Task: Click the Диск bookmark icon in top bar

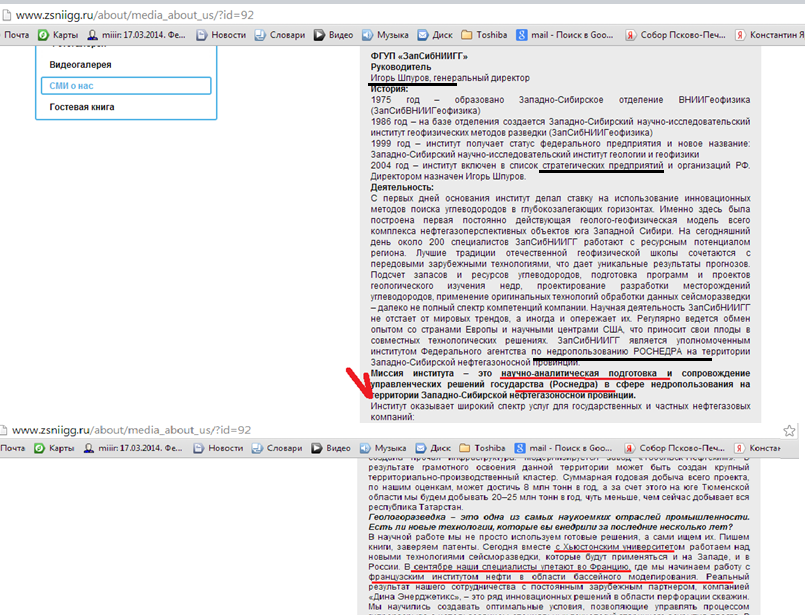Action: coord(423,35)
